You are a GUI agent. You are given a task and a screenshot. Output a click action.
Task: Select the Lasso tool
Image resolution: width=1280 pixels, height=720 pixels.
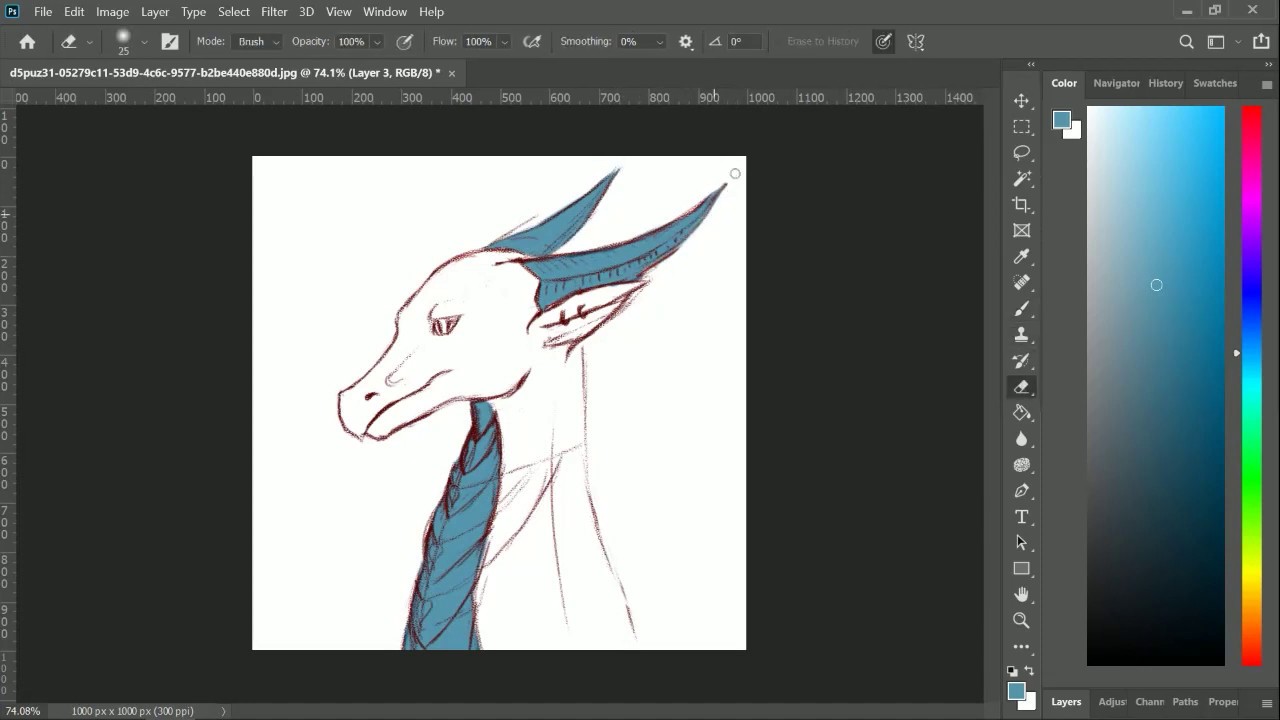[x=1021, y=153]
